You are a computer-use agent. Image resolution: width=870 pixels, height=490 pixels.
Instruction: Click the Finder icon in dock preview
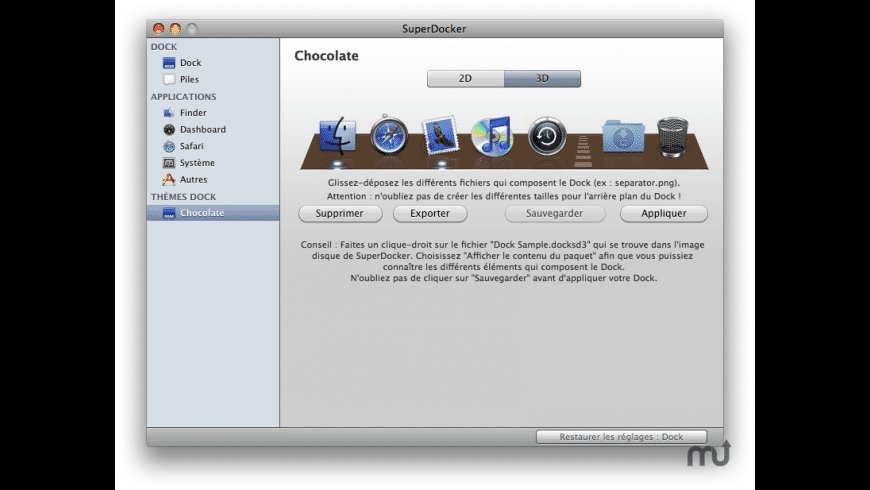(337, 135)
